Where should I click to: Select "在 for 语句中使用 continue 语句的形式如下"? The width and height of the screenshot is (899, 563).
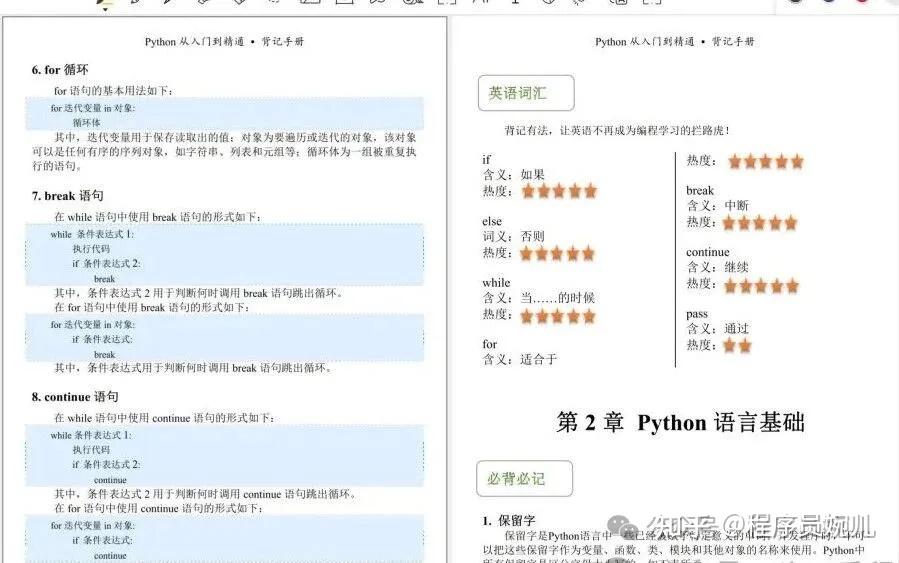[x=157, y=509]
